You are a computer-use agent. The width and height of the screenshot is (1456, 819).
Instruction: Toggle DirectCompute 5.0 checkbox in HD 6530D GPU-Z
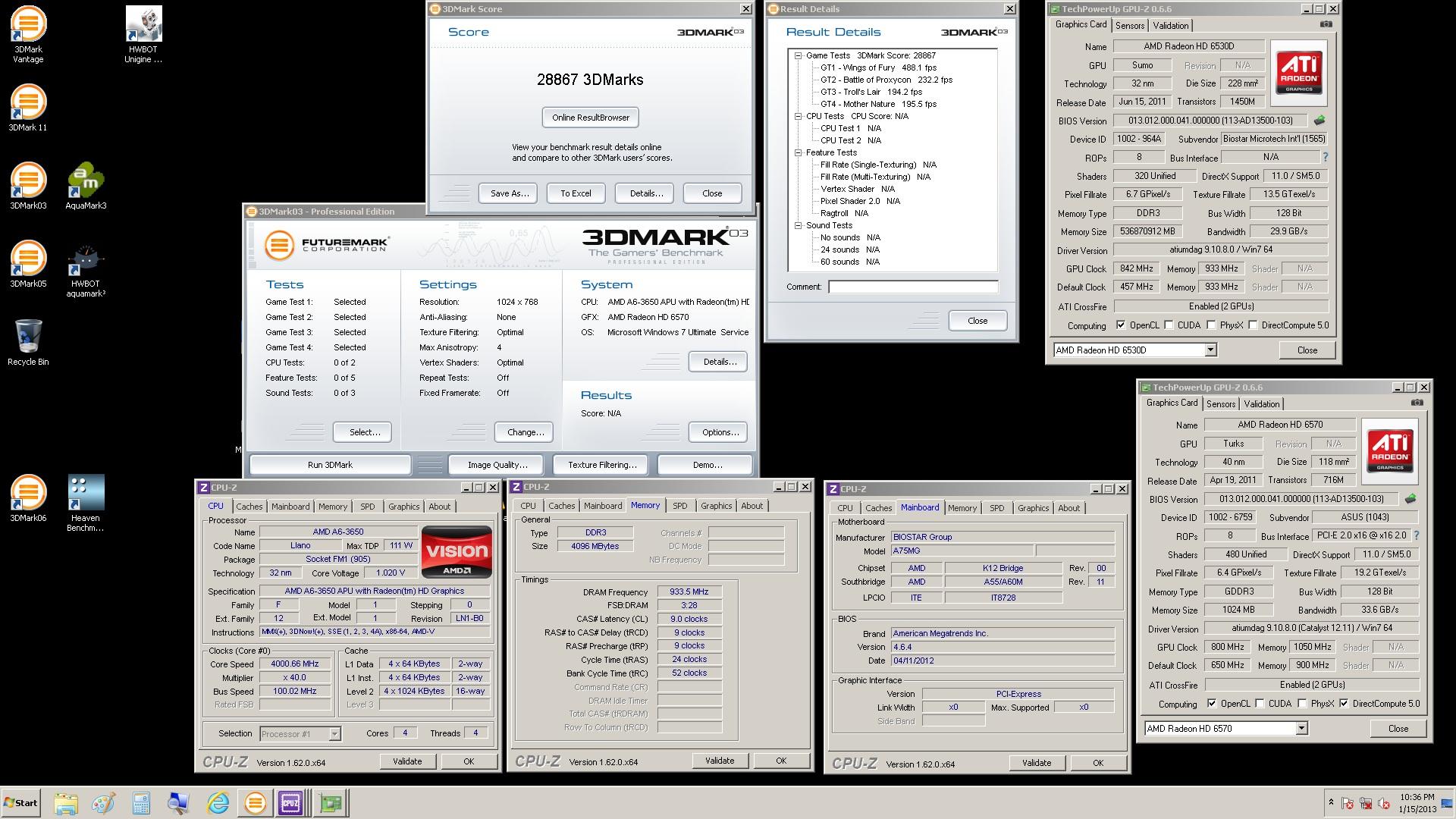1253,325
